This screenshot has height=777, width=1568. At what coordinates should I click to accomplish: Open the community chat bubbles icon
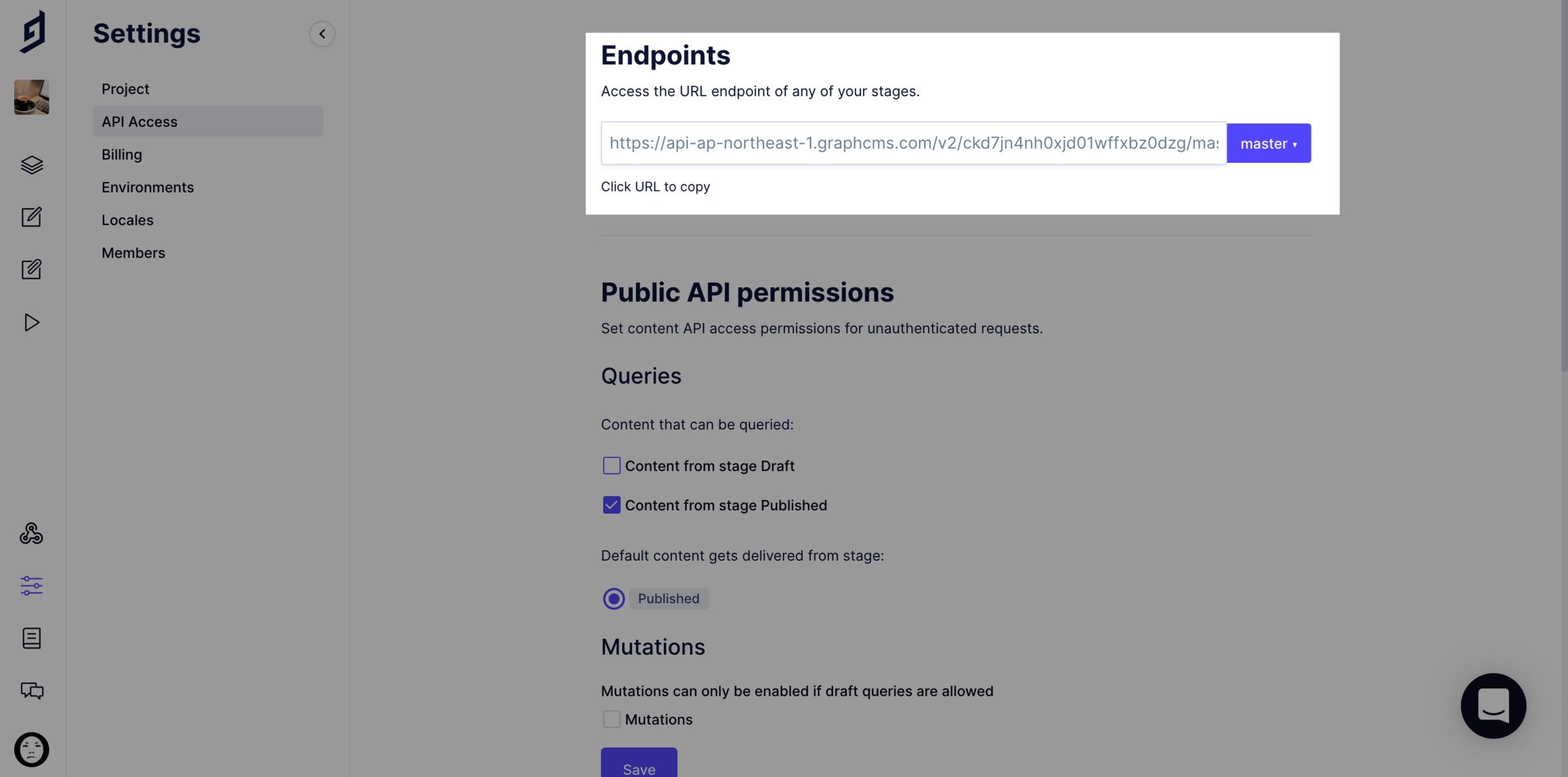31,690
